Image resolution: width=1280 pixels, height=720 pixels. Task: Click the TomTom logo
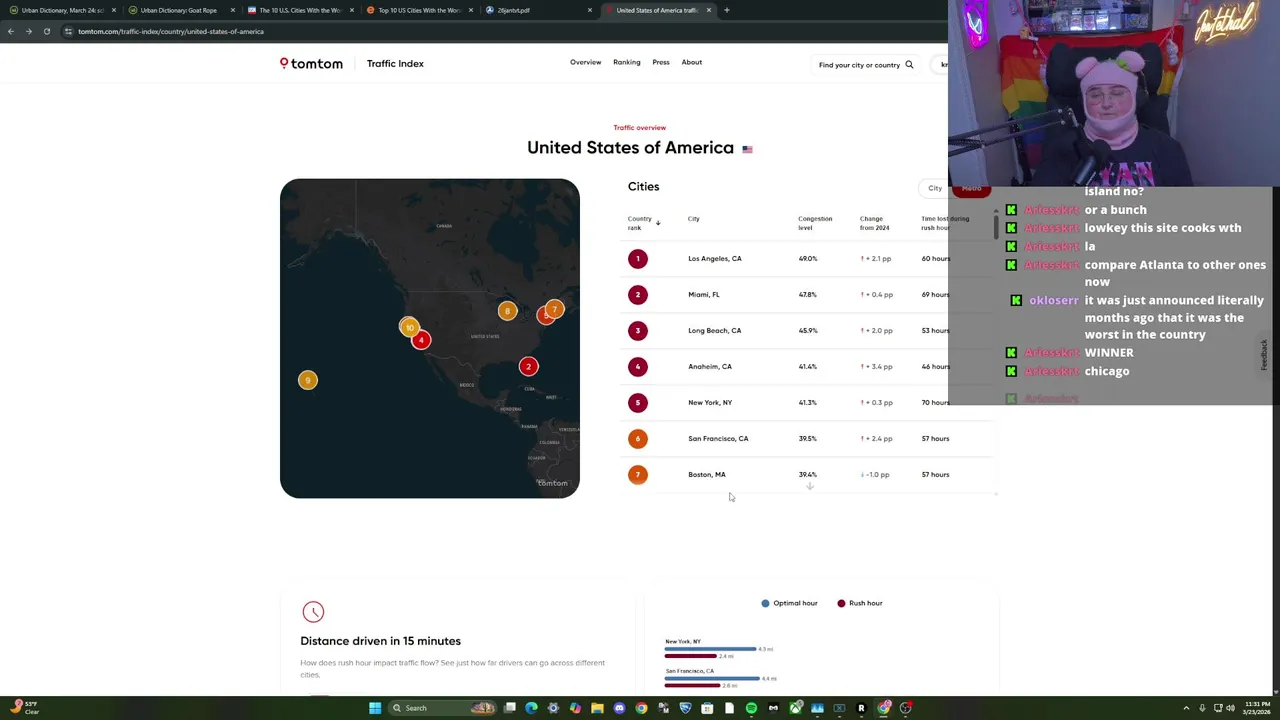point(311,63)
